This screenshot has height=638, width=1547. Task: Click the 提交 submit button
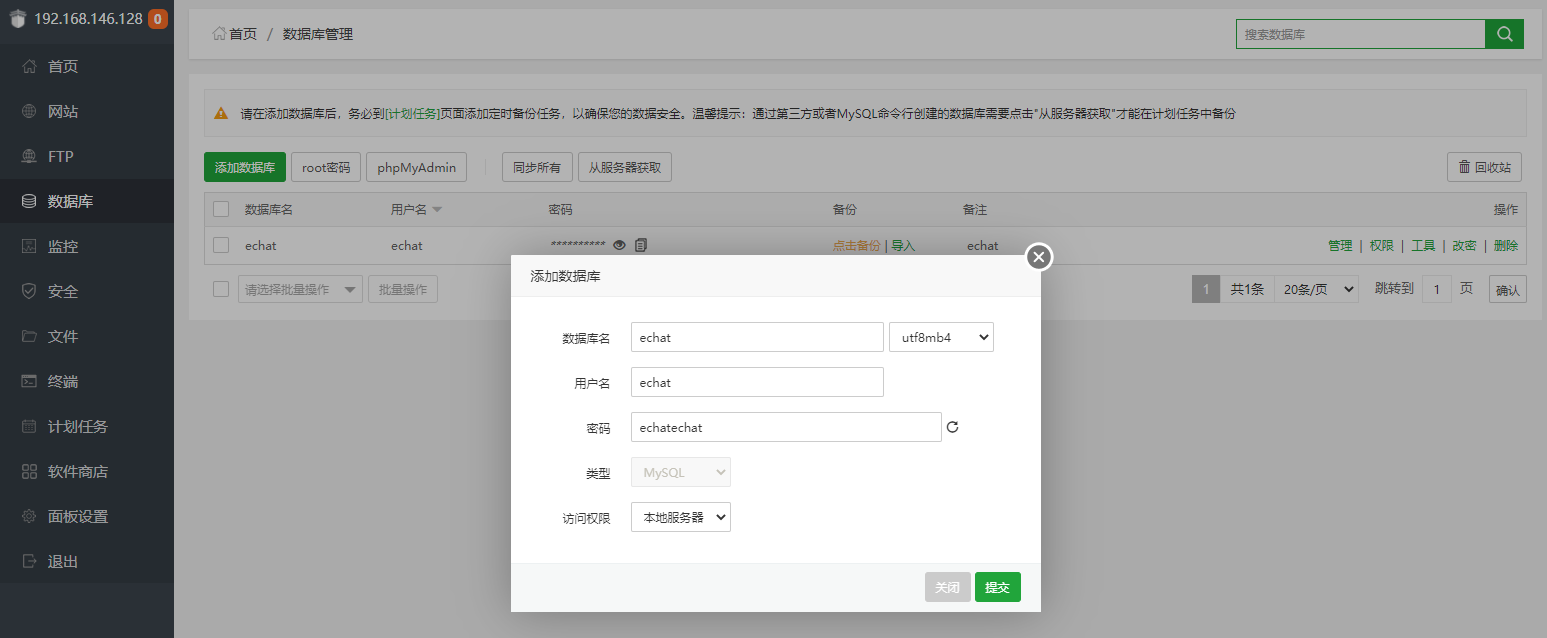pos(997,587)
